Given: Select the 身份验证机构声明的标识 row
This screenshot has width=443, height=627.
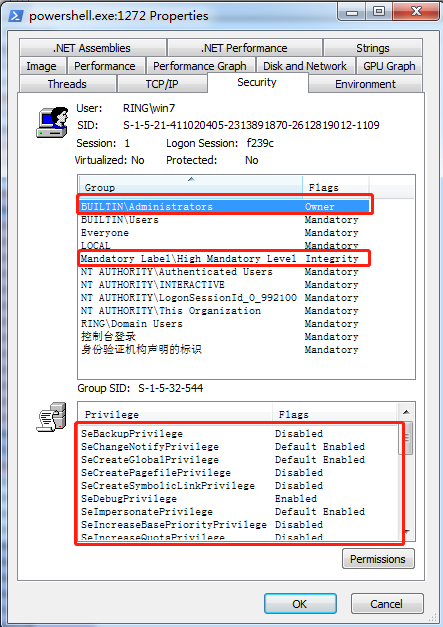Looking at the screenshot, I should [x=224, y=349].
